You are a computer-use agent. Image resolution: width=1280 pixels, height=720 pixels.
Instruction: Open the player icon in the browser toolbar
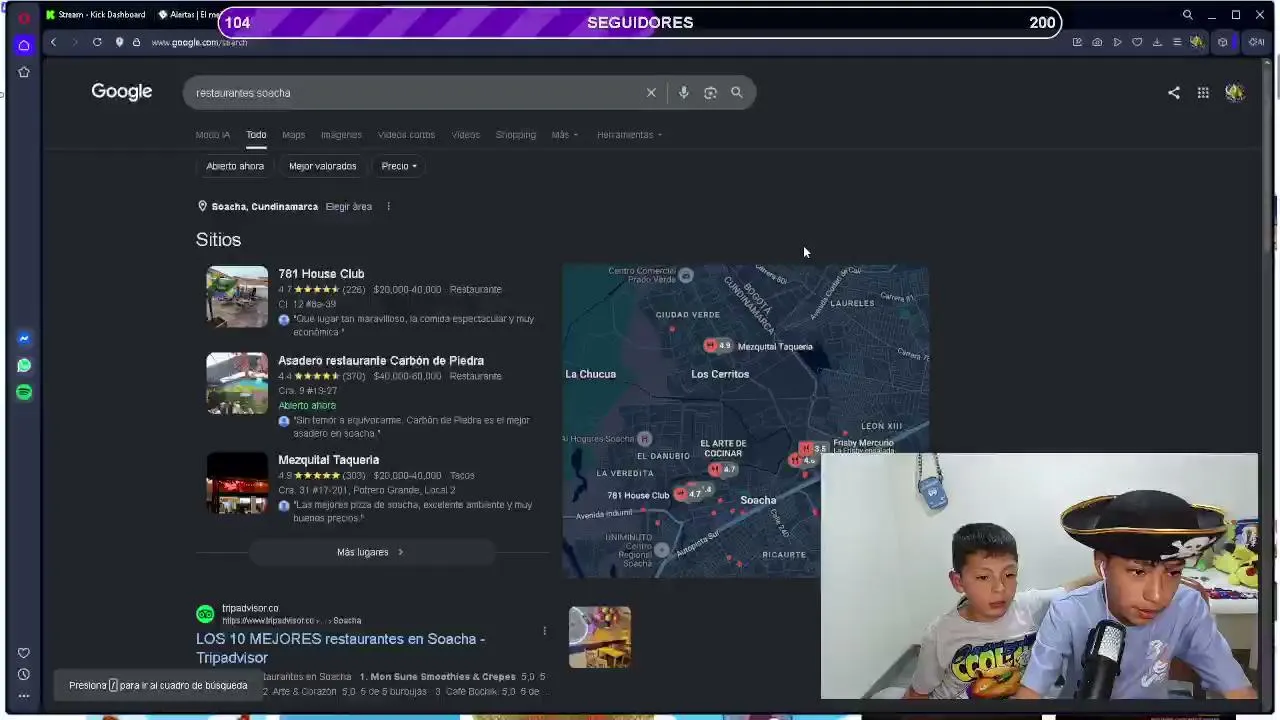[x=1117, y=42]
